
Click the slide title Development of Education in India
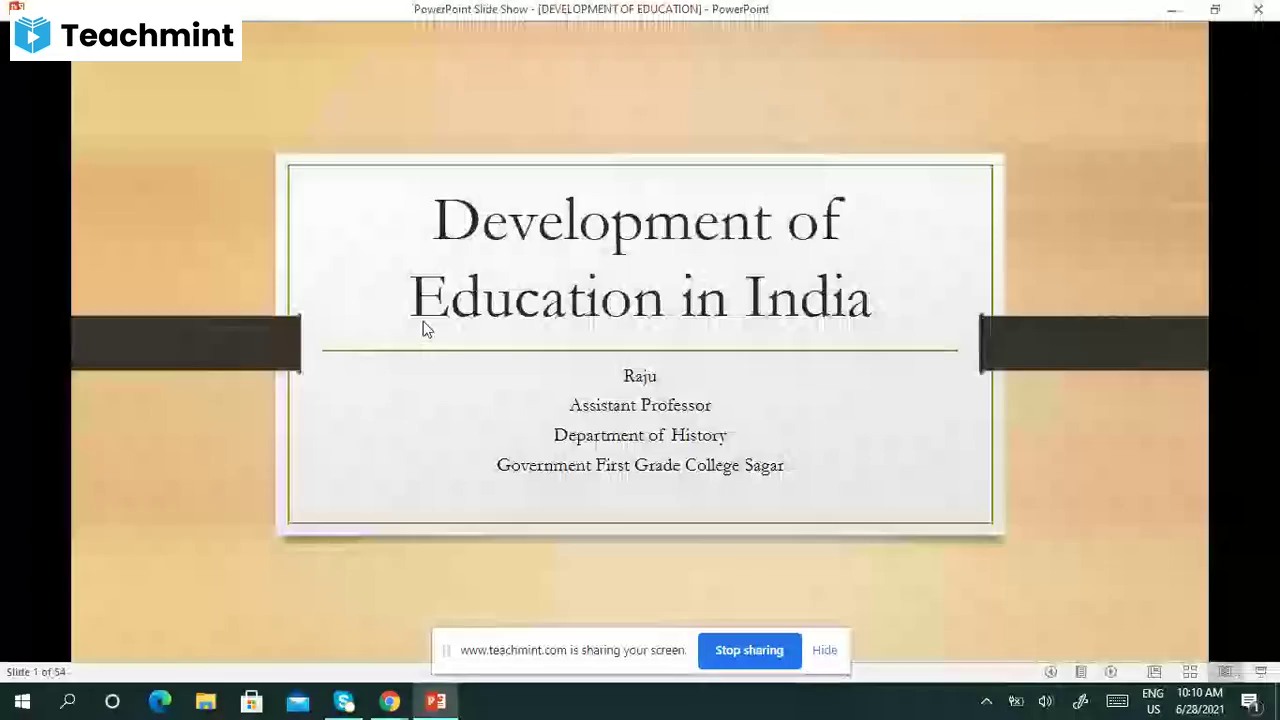[x=640, y=258]
